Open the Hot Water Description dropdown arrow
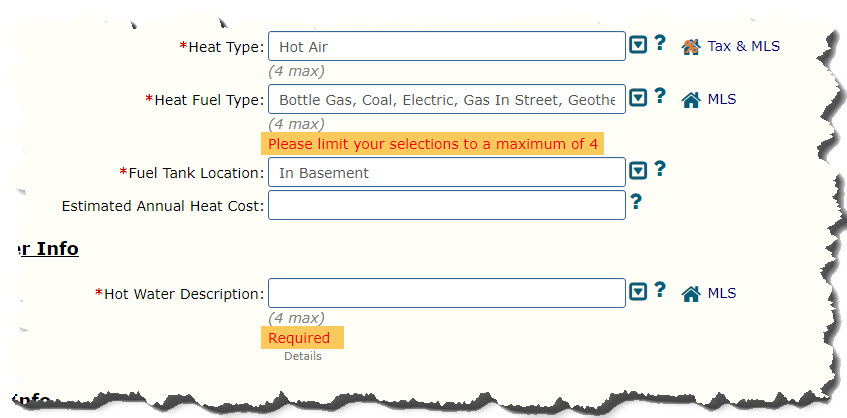Viewport: 847px width, 418px height. pyautogui.click(x=638, y=292)
